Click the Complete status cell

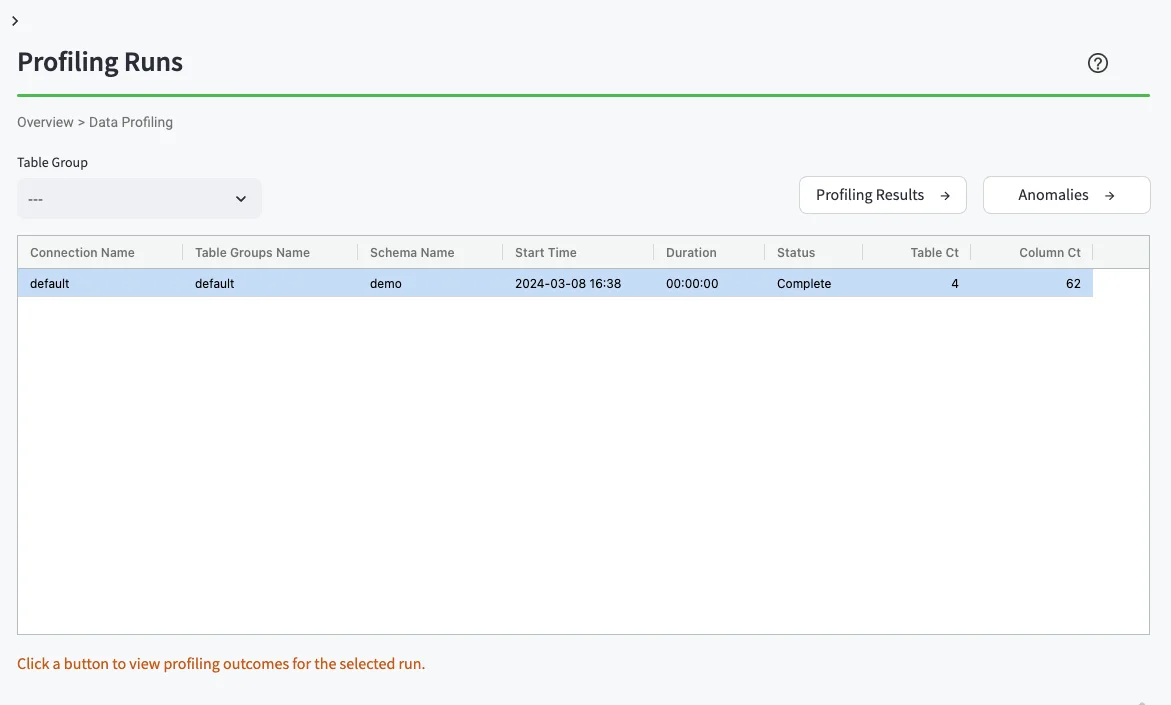click(804, 283)
